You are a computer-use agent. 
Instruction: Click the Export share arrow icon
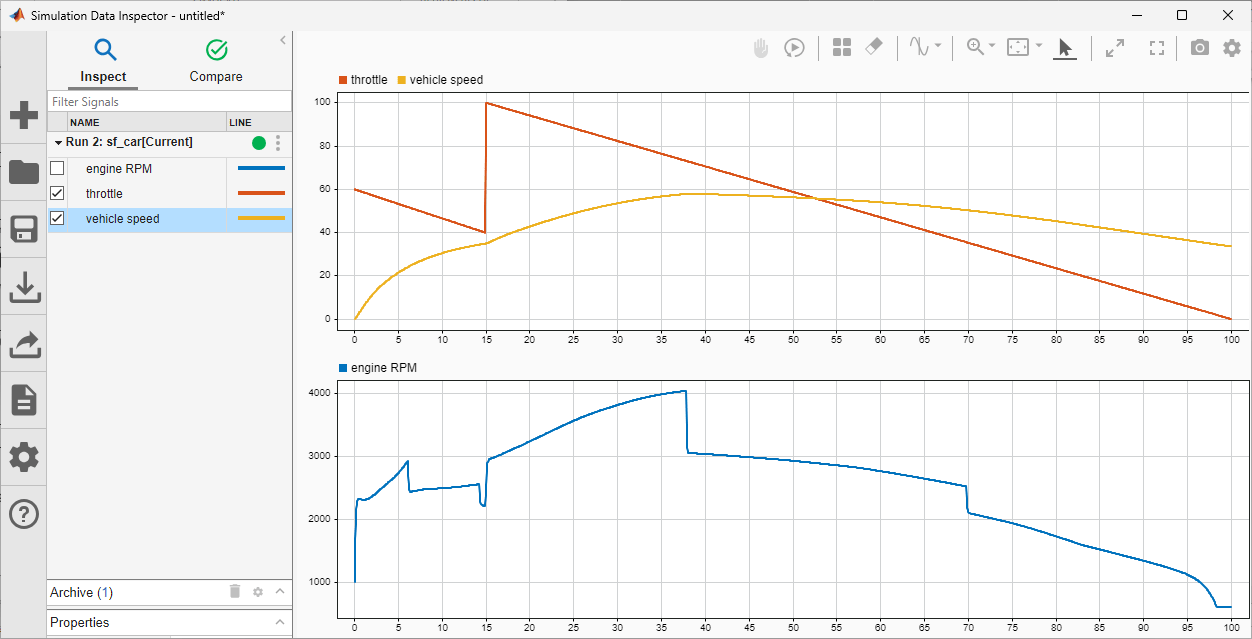point(24,344)
